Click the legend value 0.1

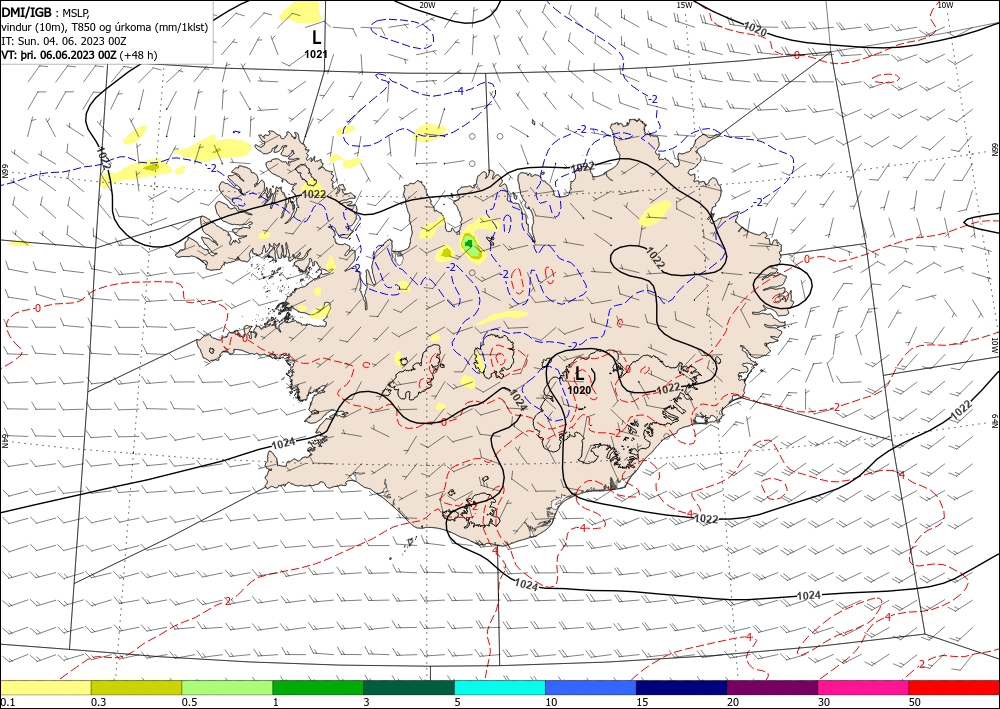(7, 702)
